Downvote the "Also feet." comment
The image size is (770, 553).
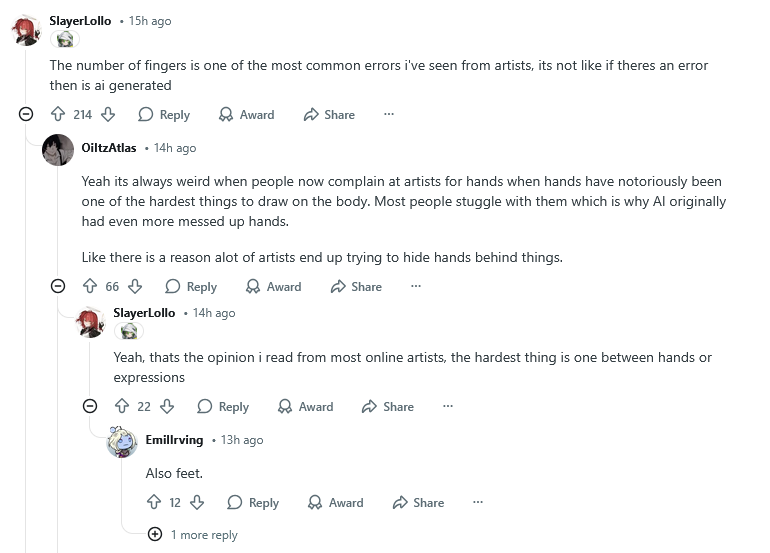click(x=197, y=503)
